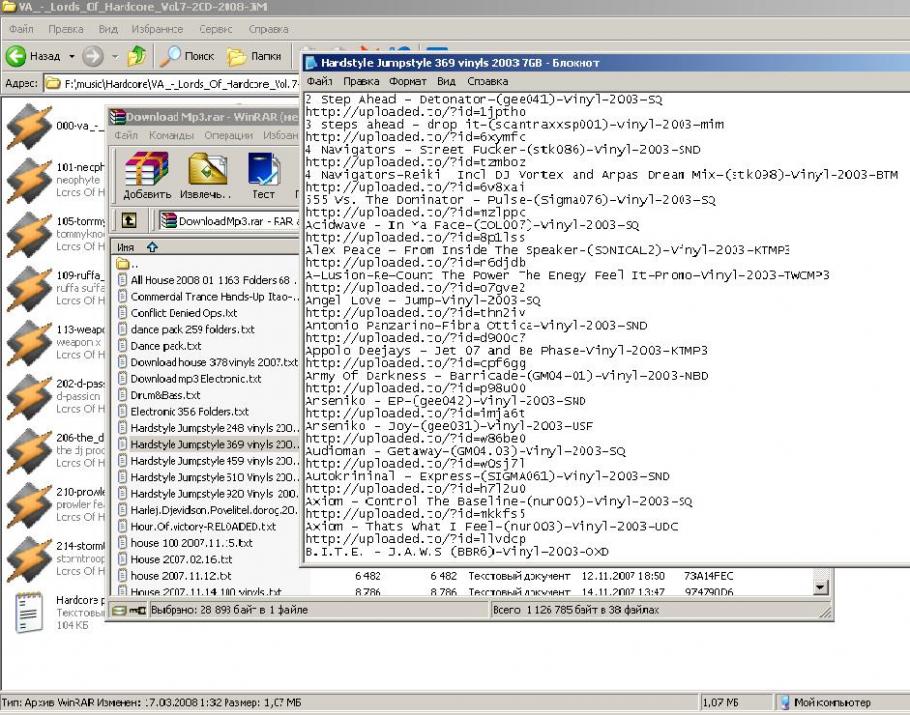Image resolution: width=910 pixels, height=715 pixels.
Task: Go up one folder level in Explorer
Action: [138, 56]
